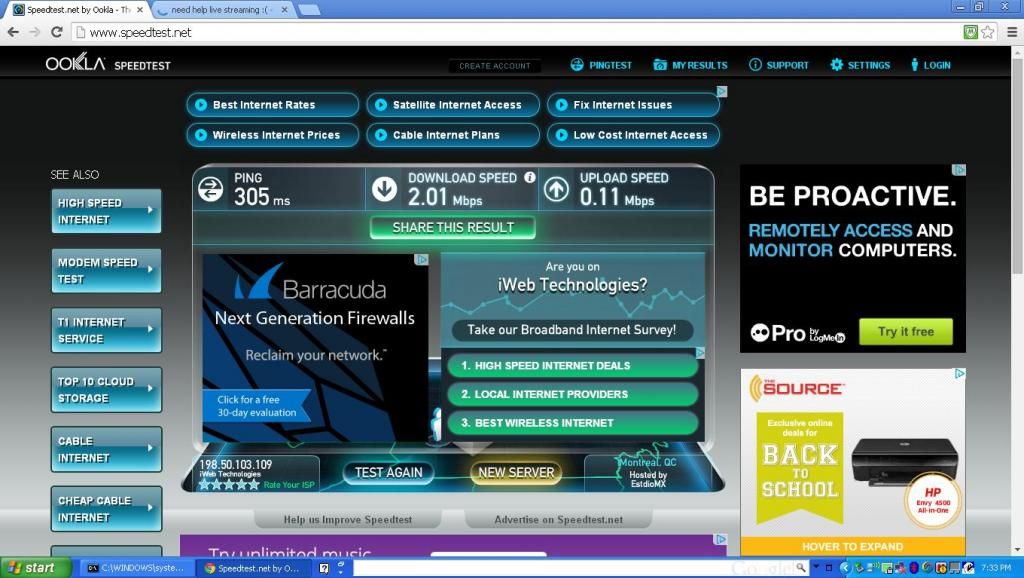Screen dimensions: 1024x578
Task: Open the Top 10 Cloud Storage sidebar link
Action: tap(106, 389)
